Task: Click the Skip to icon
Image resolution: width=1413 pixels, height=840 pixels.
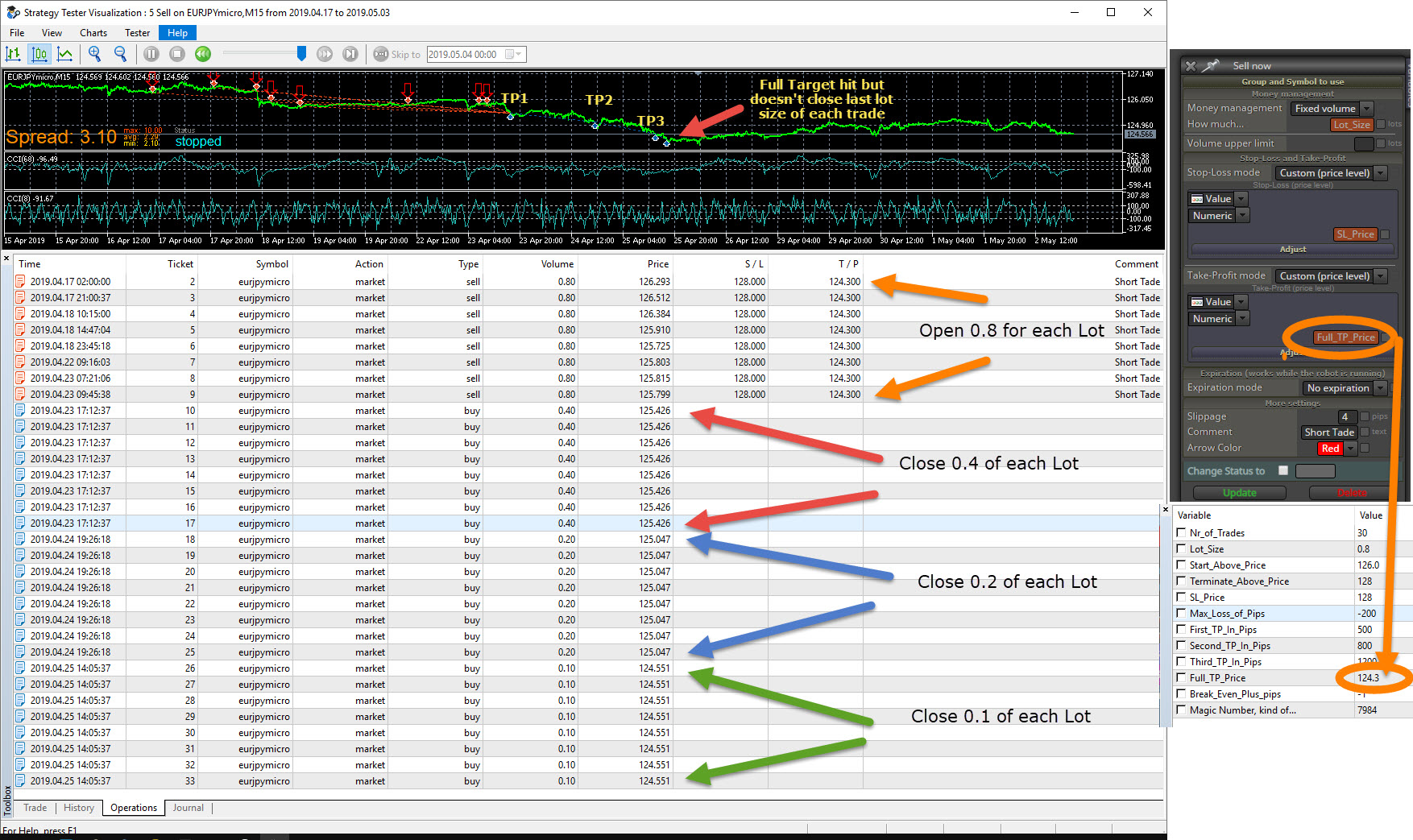Action: tap(381, 54)
